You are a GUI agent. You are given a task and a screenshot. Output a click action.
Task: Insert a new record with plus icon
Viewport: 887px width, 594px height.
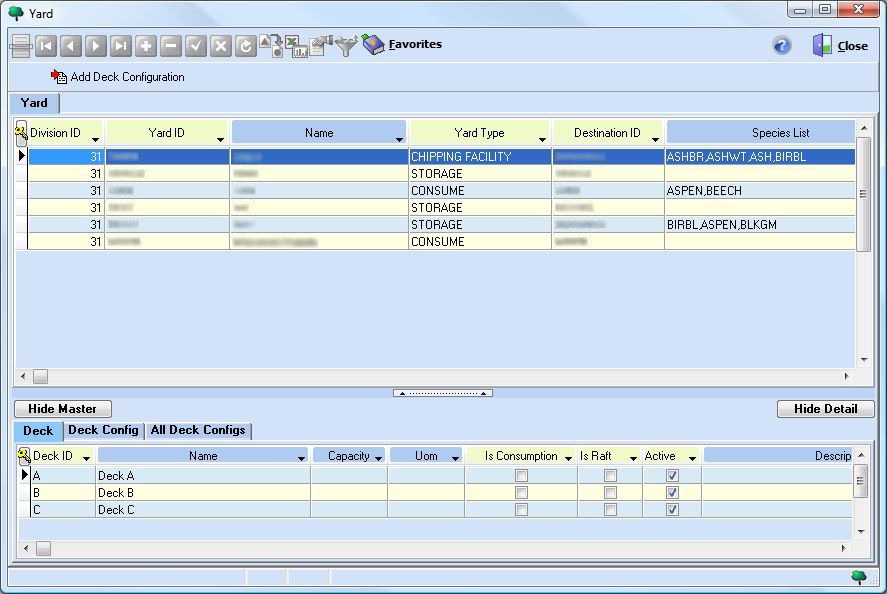146,46
